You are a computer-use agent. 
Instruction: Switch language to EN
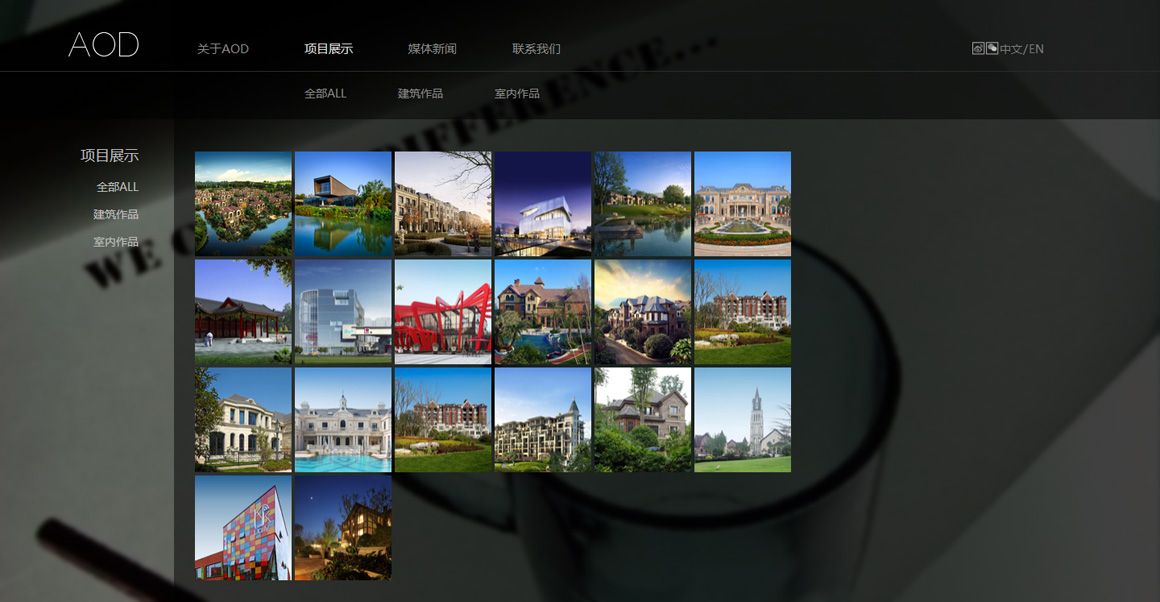tap(1036, 49)
